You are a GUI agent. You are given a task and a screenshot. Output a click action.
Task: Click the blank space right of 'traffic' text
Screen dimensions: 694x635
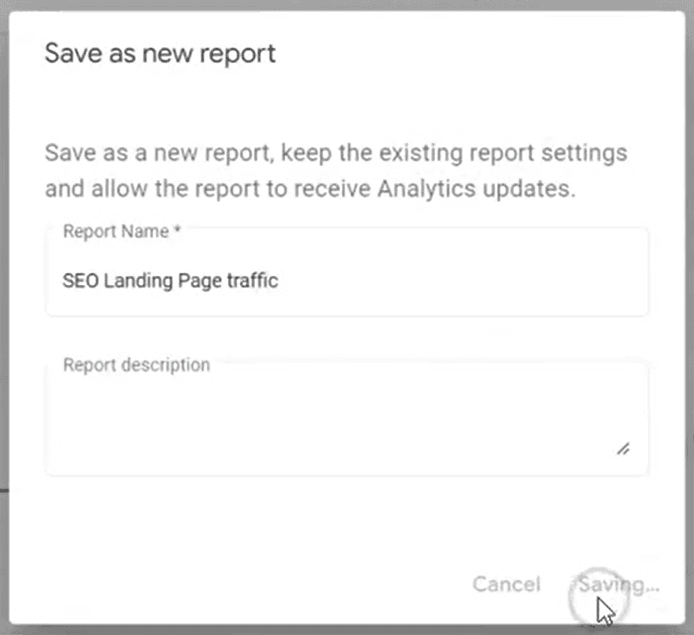460,281
